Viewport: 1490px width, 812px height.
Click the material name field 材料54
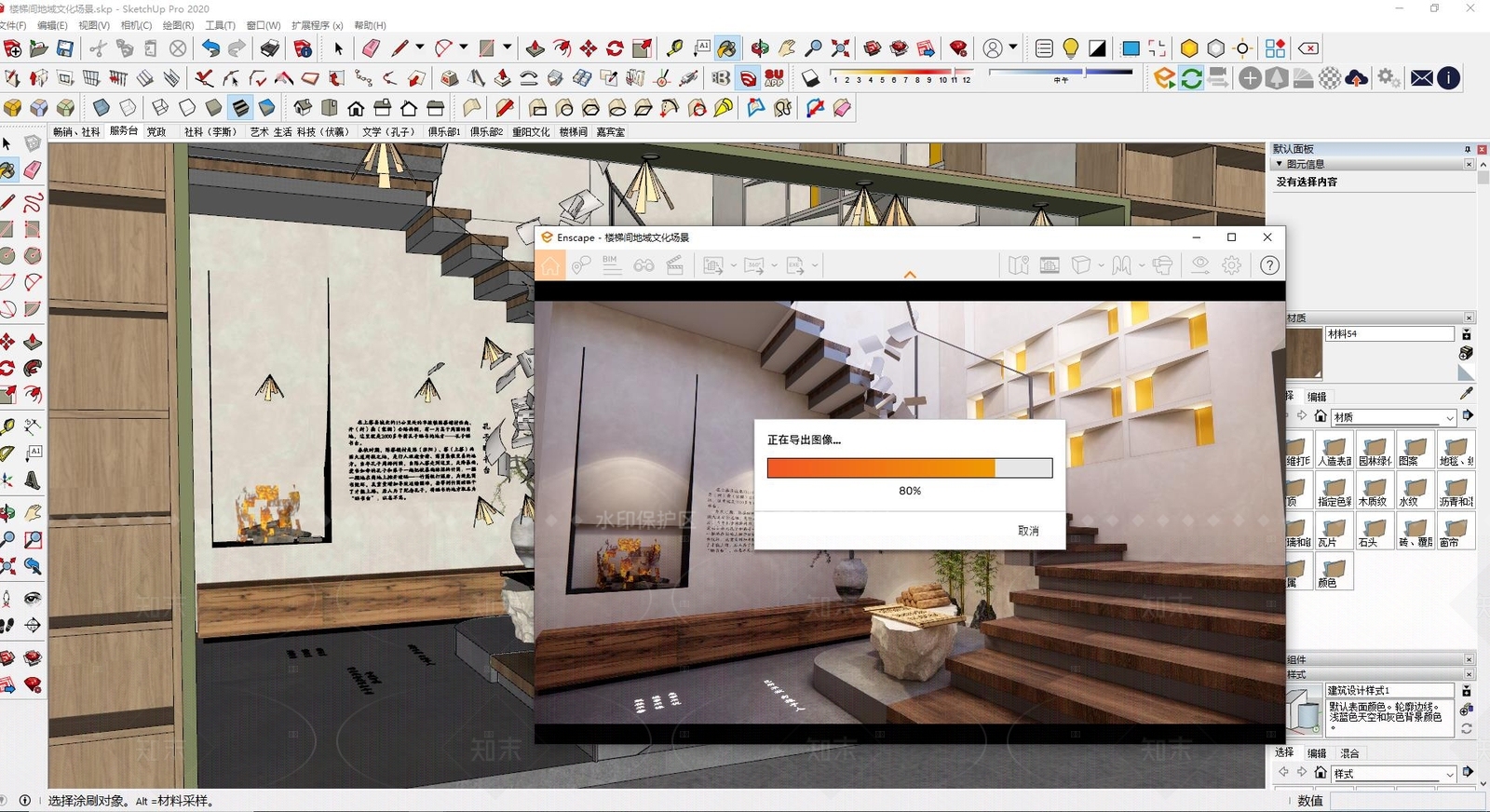pos(1389,333)
